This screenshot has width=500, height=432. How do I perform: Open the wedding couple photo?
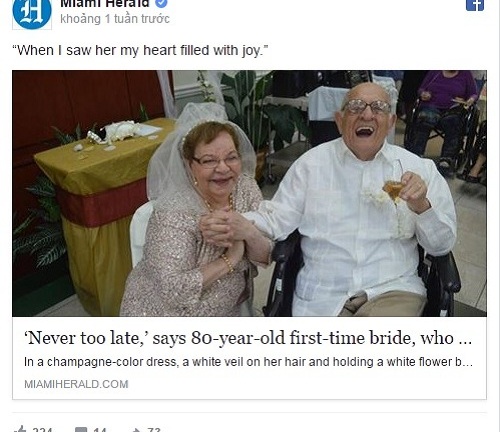click(249, 193)
